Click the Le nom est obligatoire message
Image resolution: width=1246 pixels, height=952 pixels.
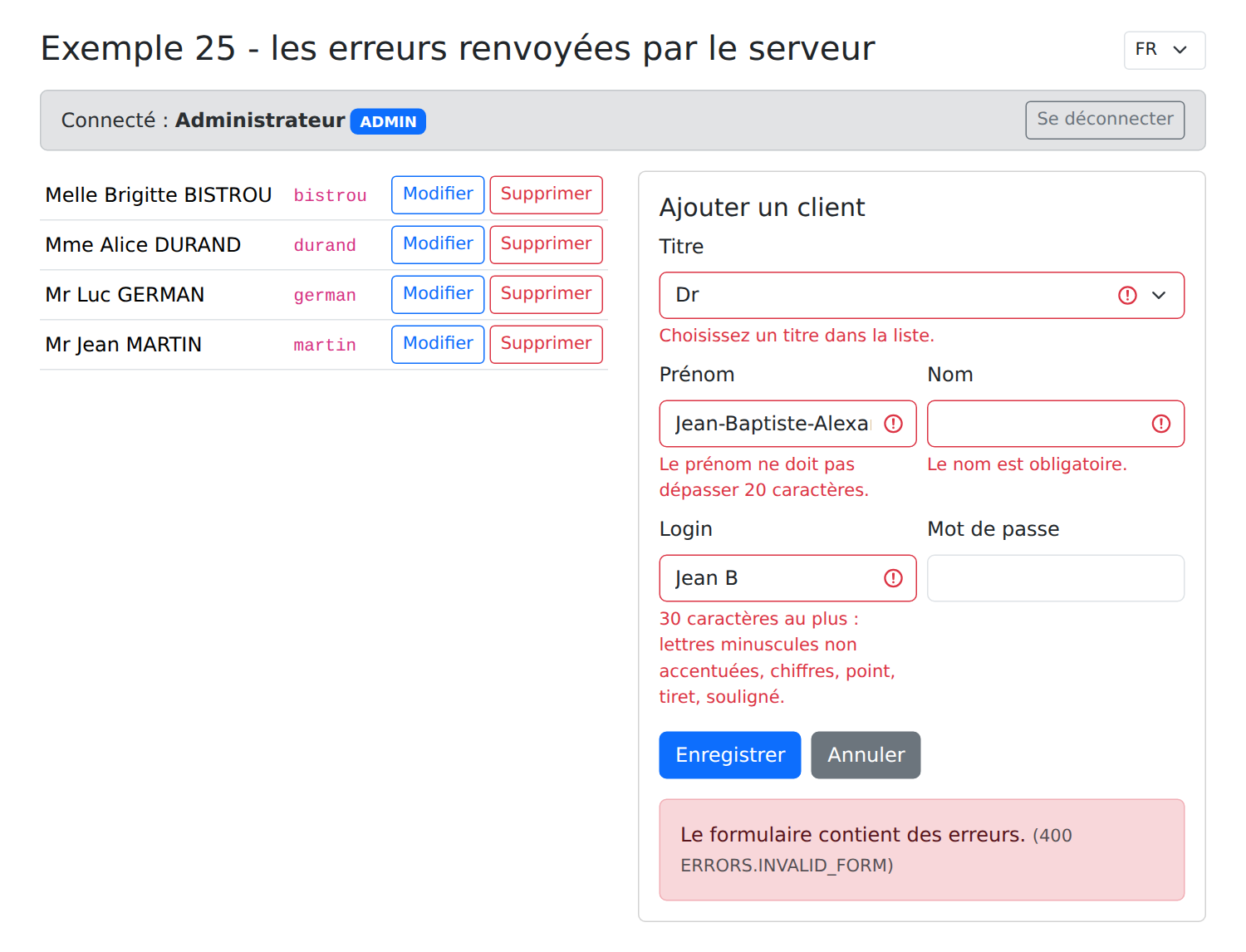[1027, 464]
